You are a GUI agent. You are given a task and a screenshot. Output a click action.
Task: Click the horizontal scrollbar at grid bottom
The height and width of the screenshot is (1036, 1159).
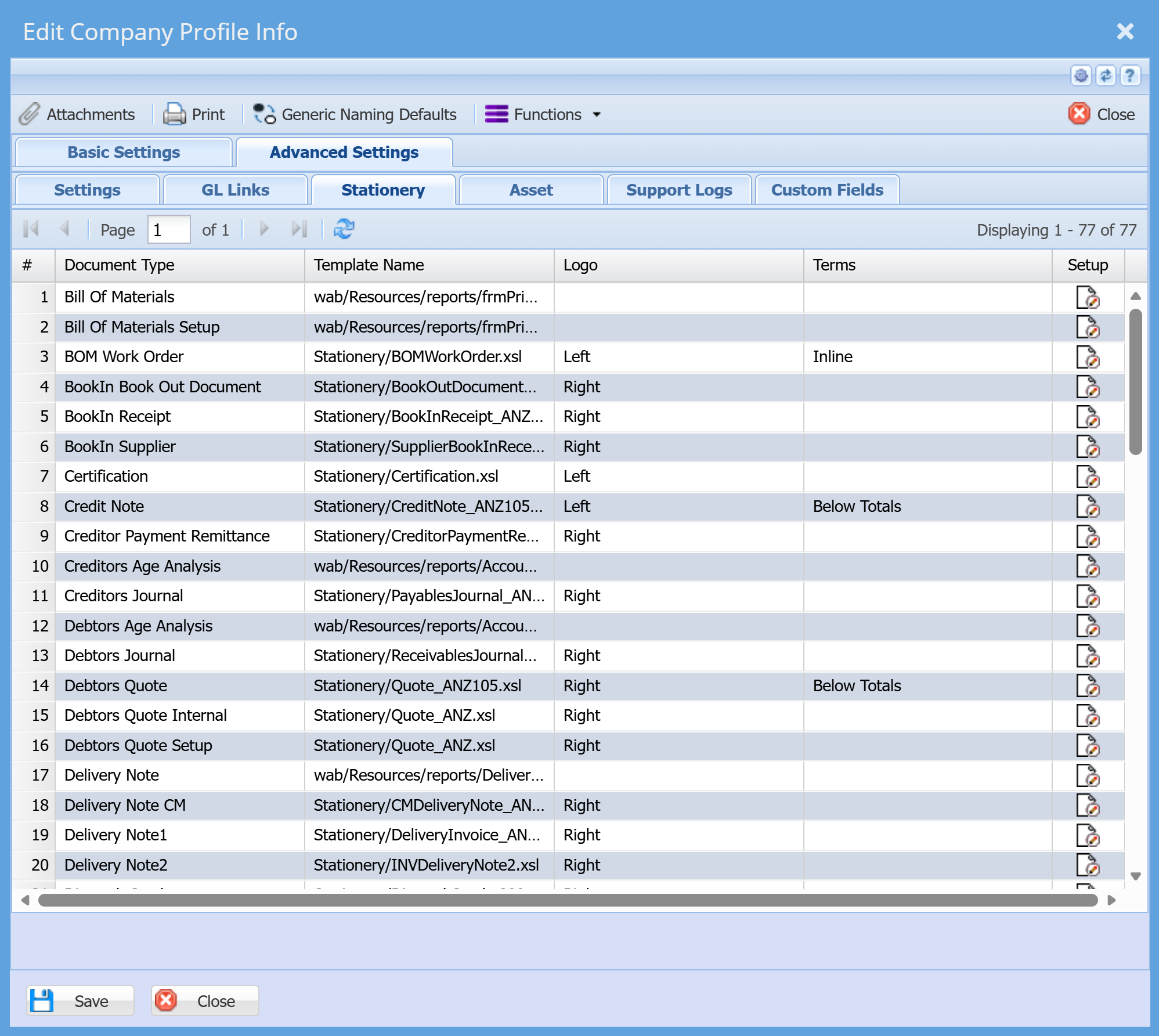coord(567,900)
